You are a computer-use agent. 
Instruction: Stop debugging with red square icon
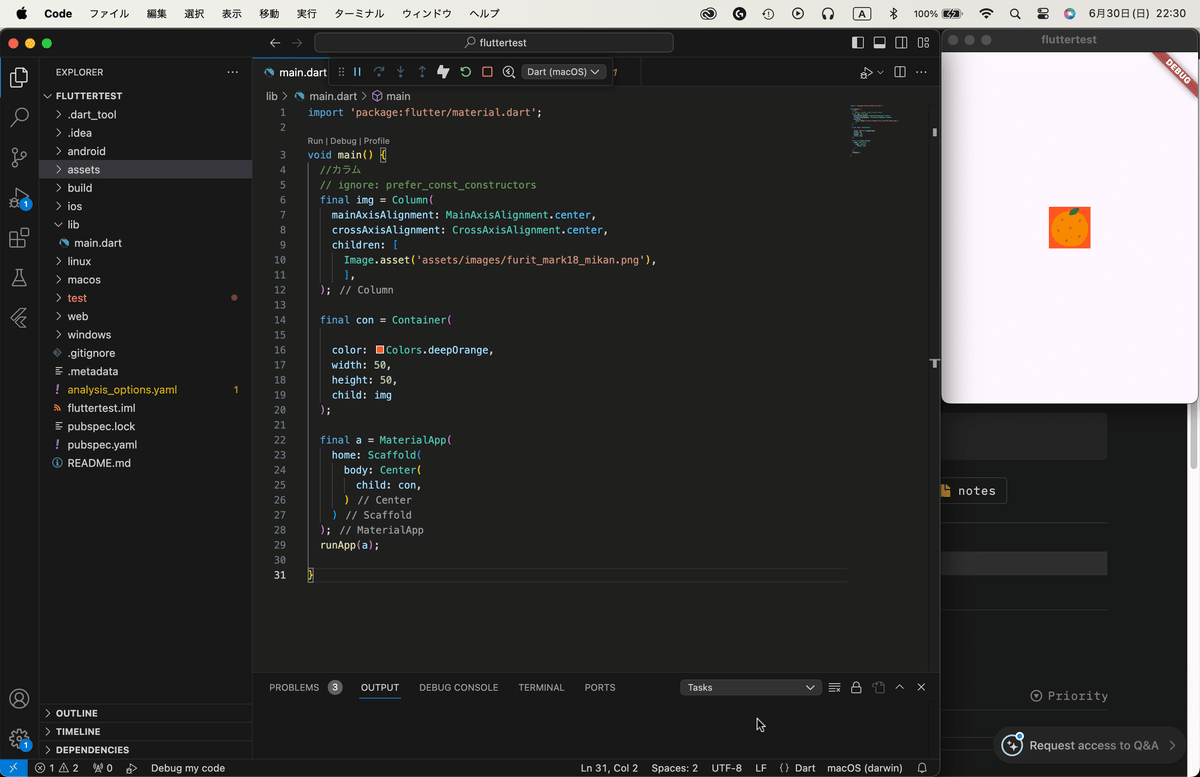(x=487, y=72)
